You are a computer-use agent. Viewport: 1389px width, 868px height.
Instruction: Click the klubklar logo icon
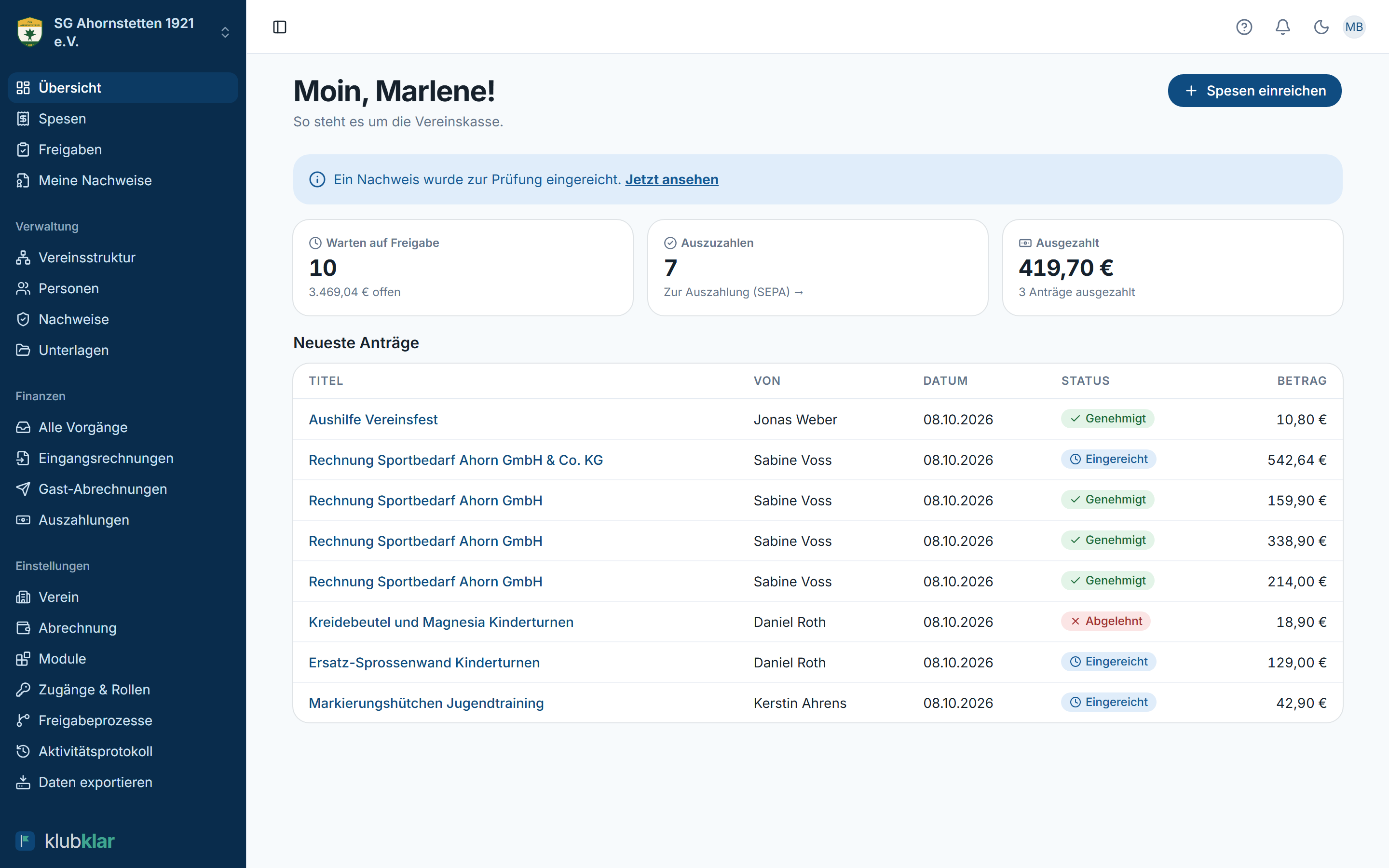(x=25, y=841)
